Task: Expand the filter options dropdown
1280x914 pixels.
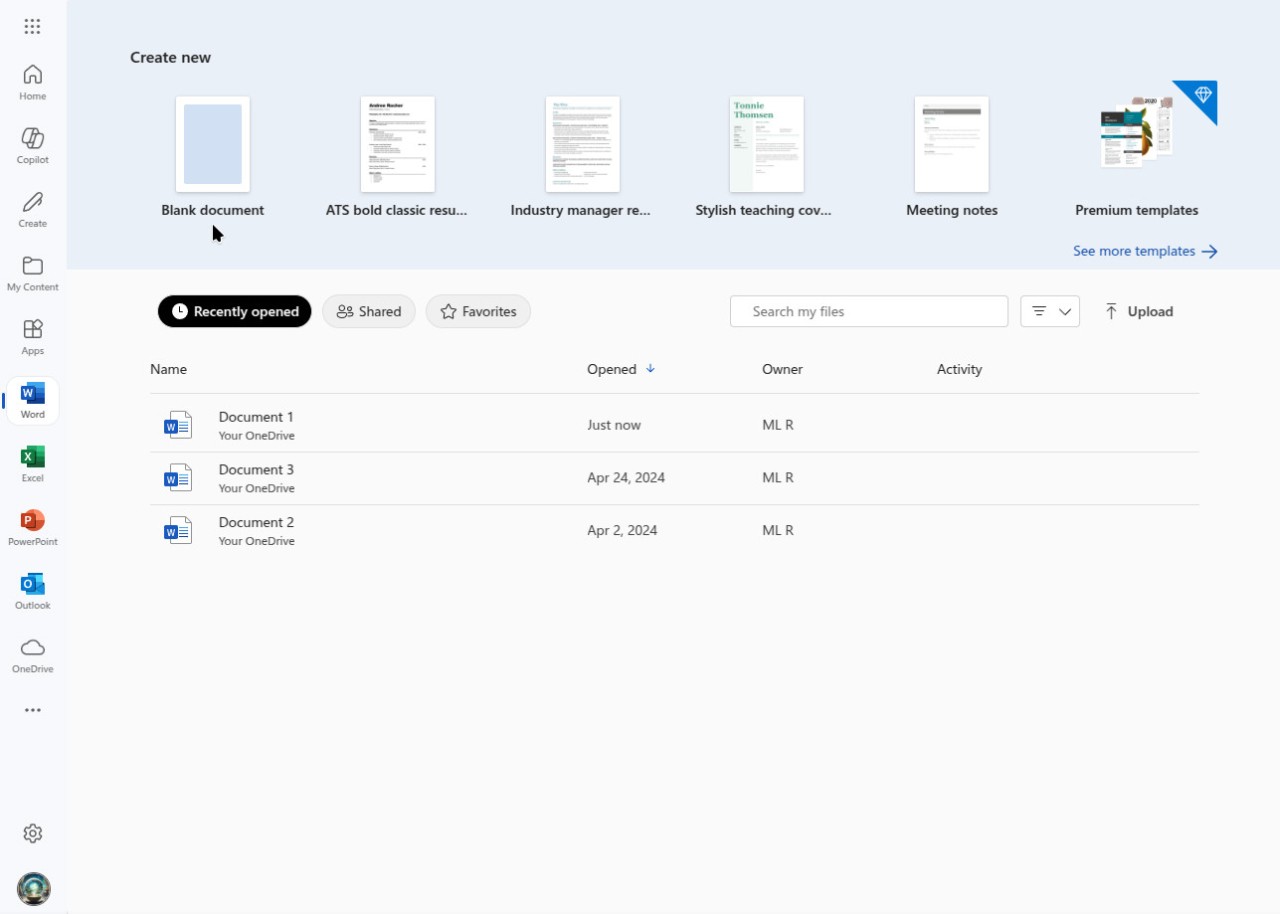Action: coord(1049,311)
